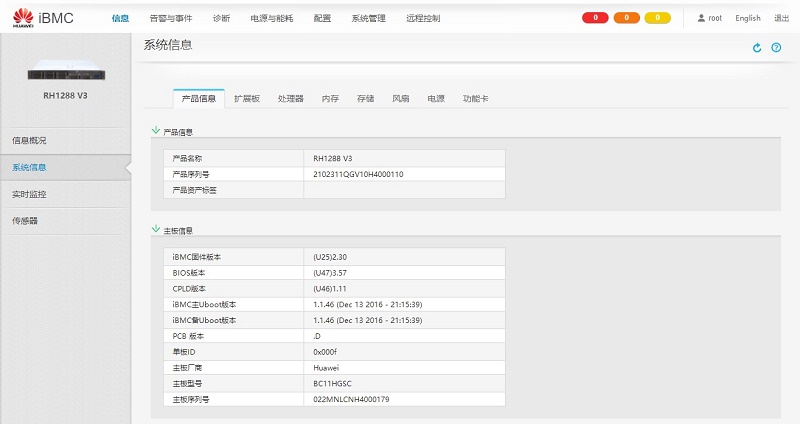800x424 pixels.
Task: Open the 信息 top menu
Action: click(x=120, y=18)
